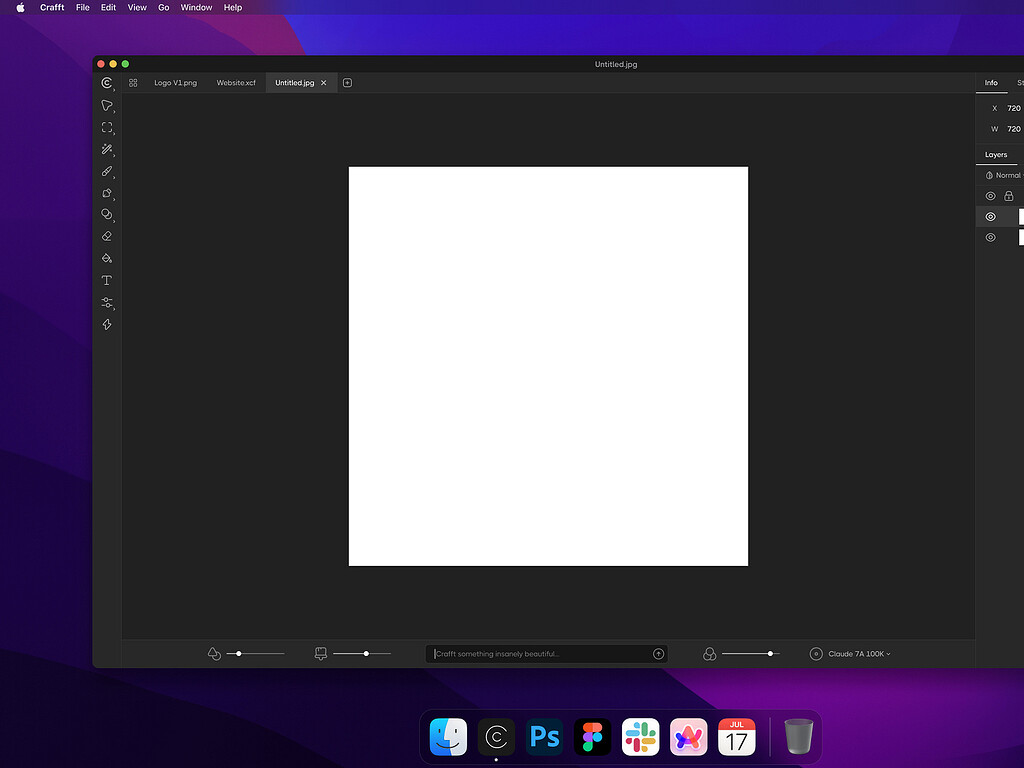Select the Eraser tool
Viewport: 1024px width, 768px height.
[107, 236]
